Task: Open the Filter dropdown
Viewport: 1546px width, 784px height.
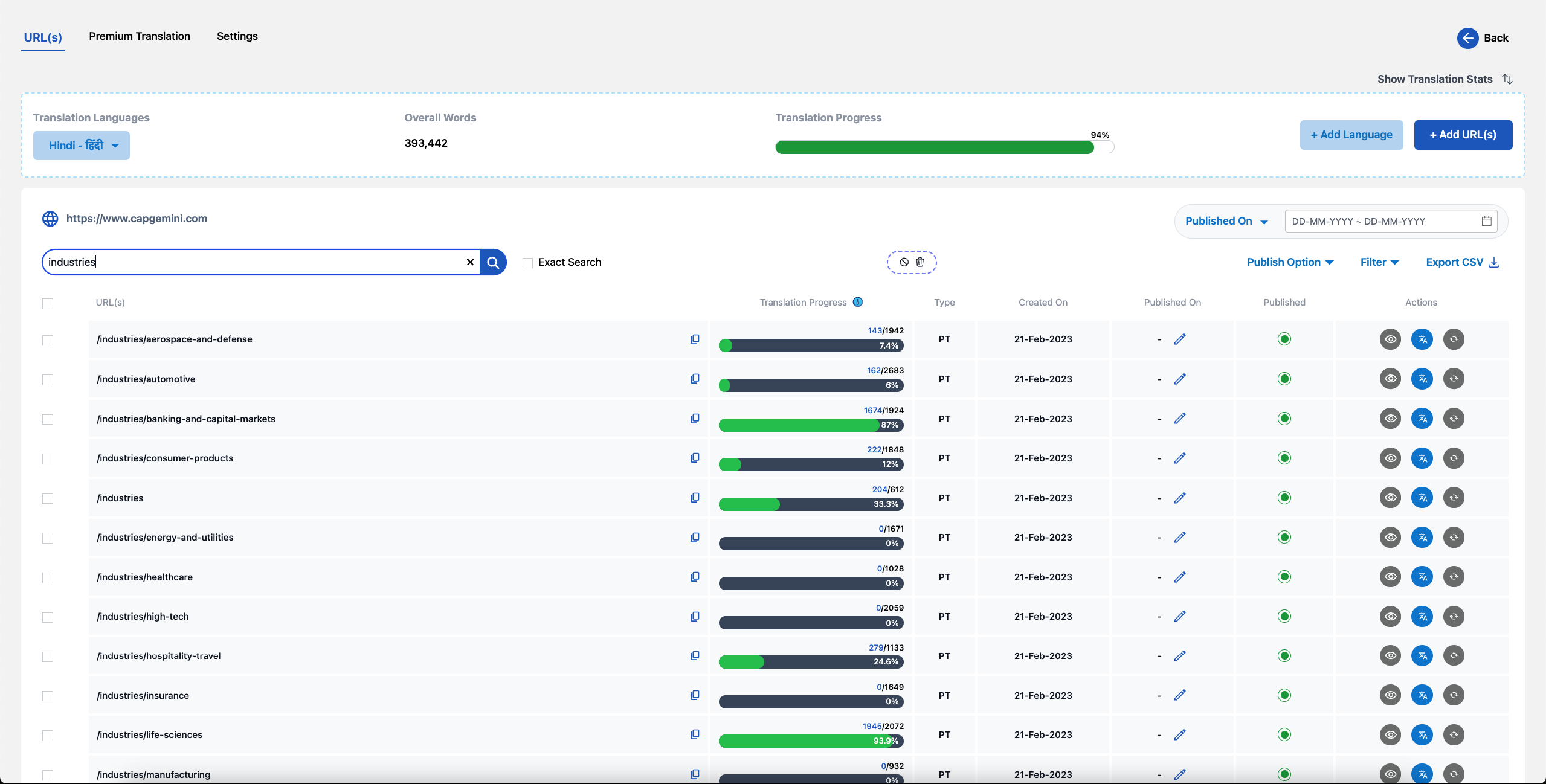Action: click(1379, 262)
